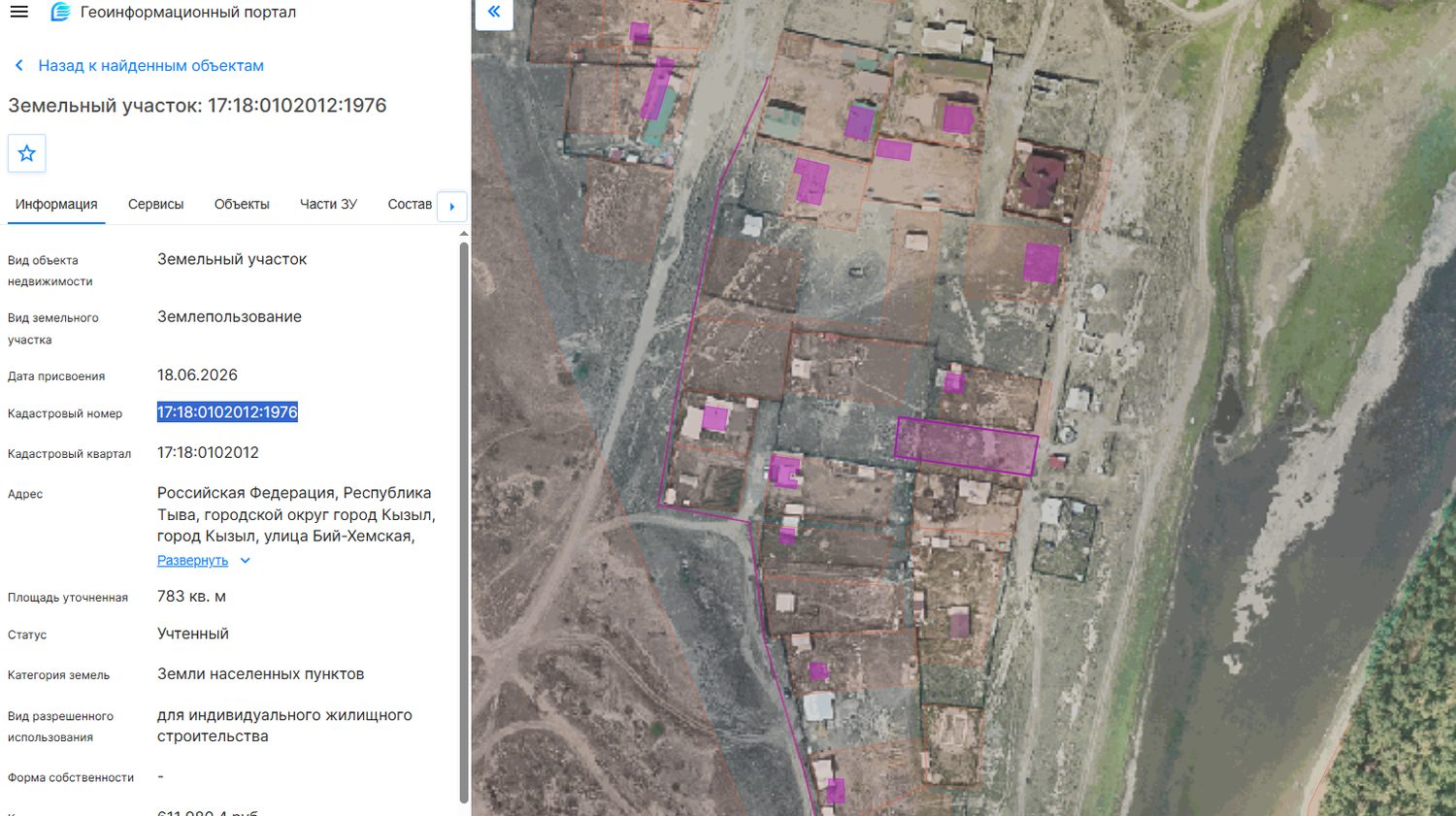
Task: Switch to the Состав tab
Action: tap(410, 205)
